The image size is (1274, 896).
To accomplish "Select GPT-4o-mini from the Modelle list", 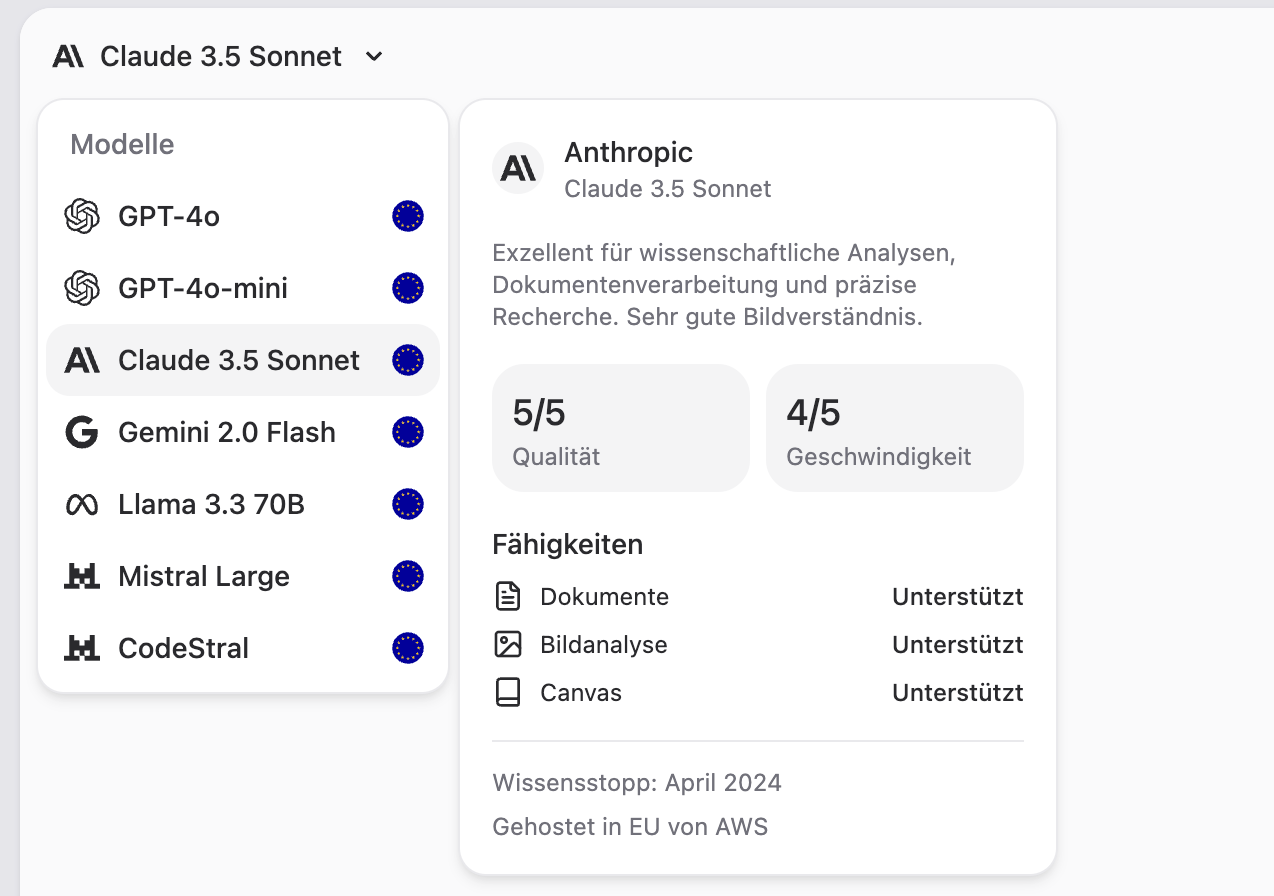I will pos(203,288).
